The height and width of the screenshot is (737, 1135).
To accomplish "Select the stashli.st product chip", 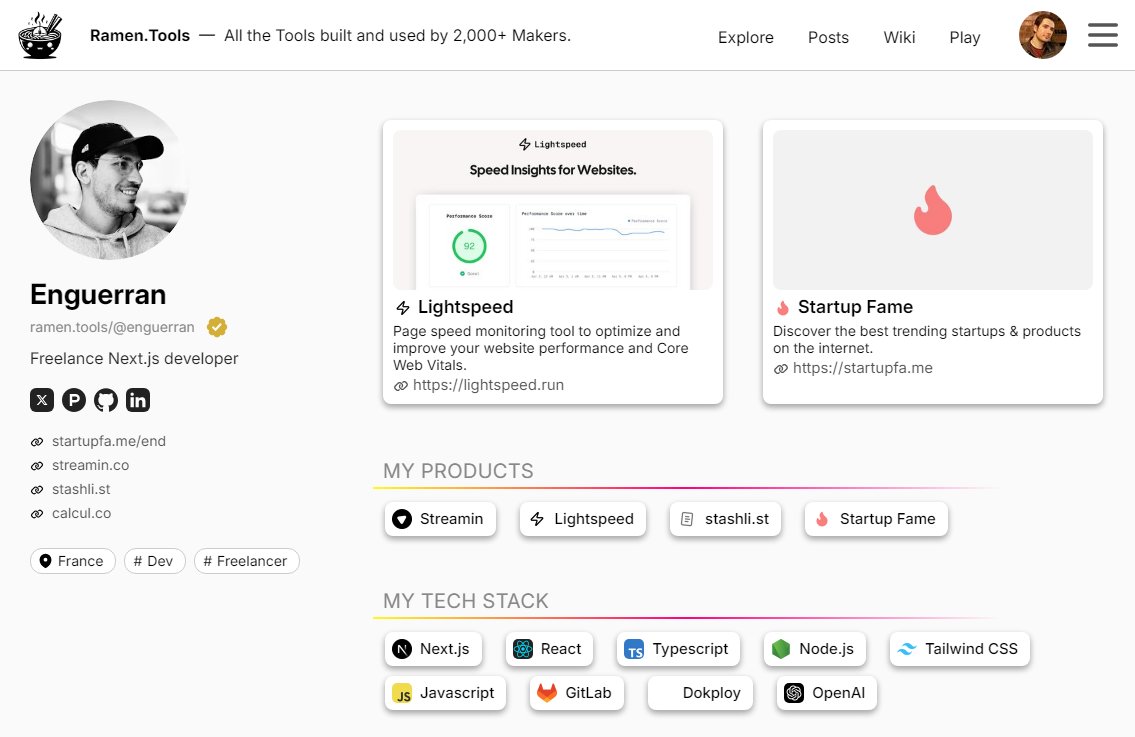I will [x=725, y=519].
